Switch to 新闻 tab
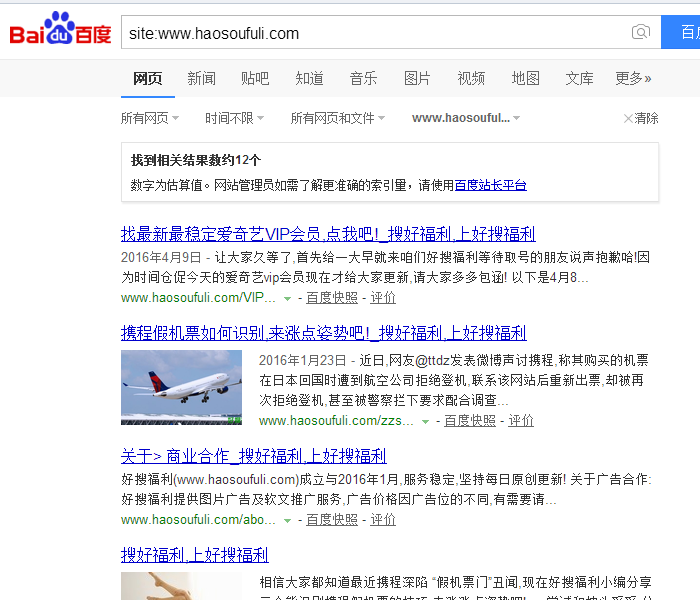 tap(201, 78)
